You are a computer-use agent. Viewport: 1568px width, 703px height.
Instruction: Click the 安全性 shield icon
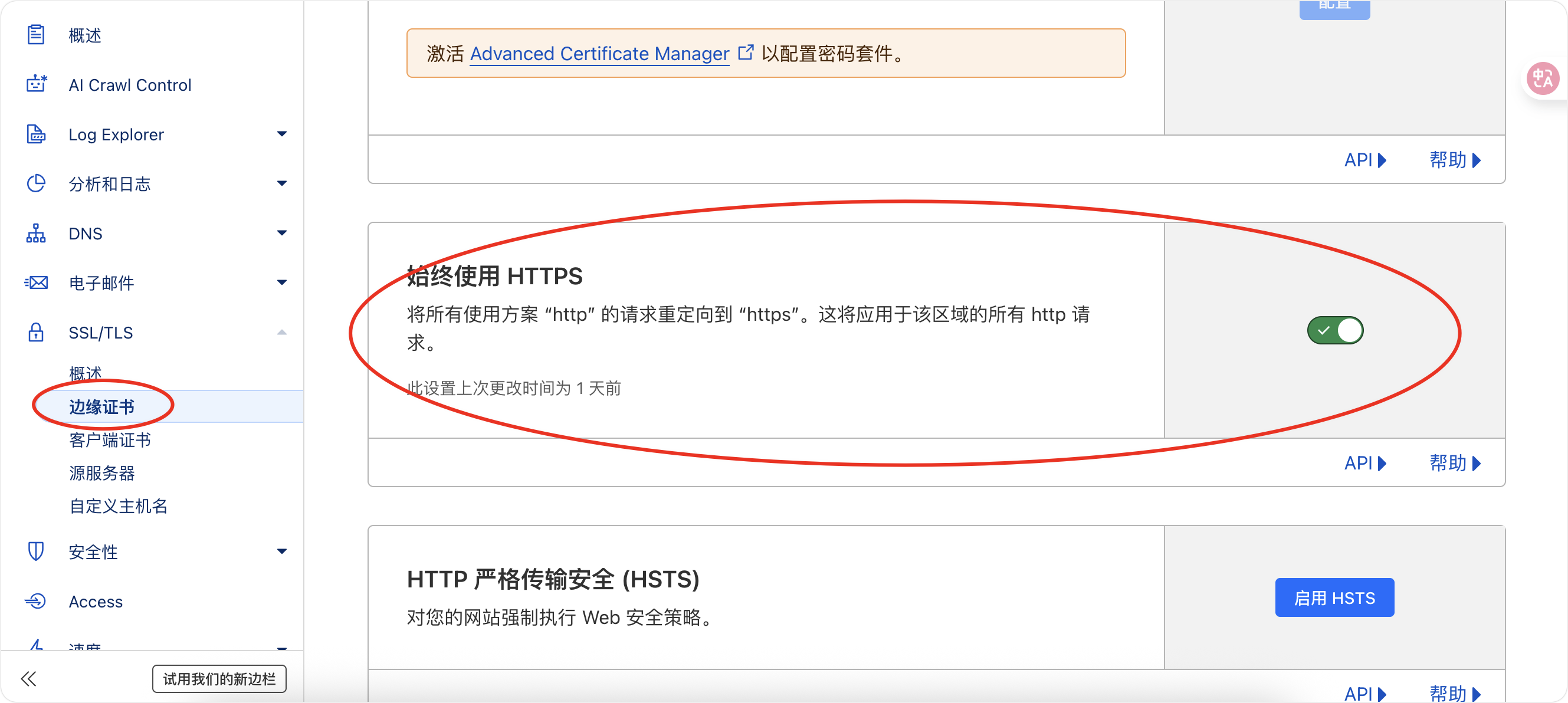point(36,551)
